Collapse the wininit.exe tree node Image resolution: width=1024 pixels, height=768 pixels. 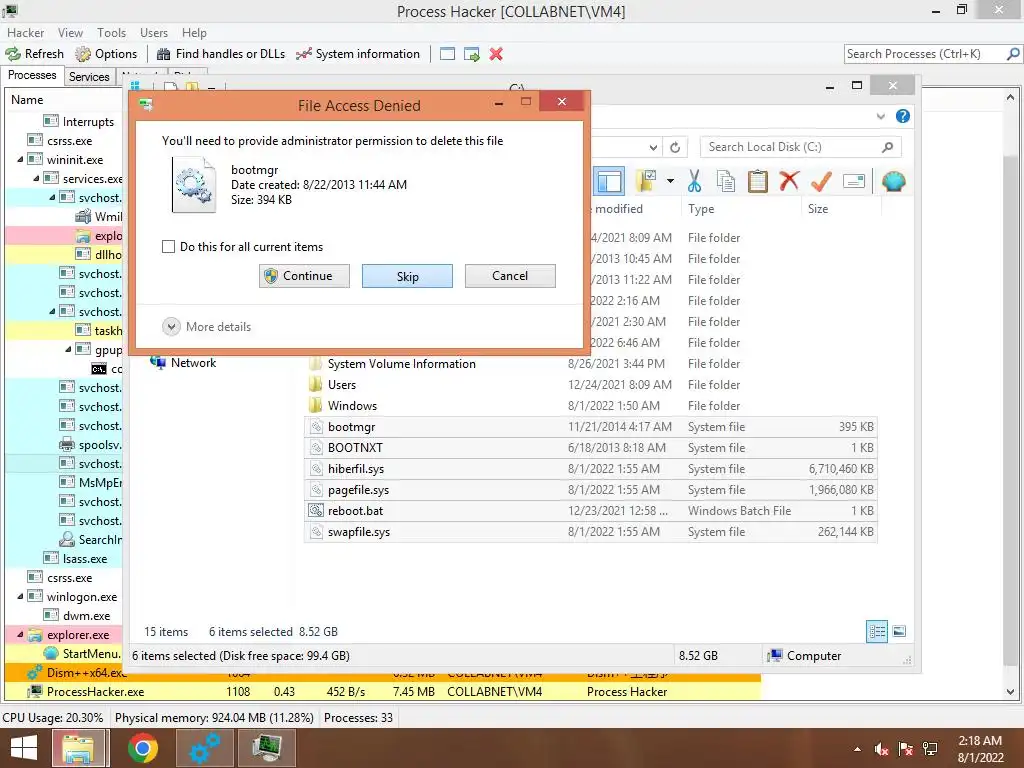click(20, 159)
